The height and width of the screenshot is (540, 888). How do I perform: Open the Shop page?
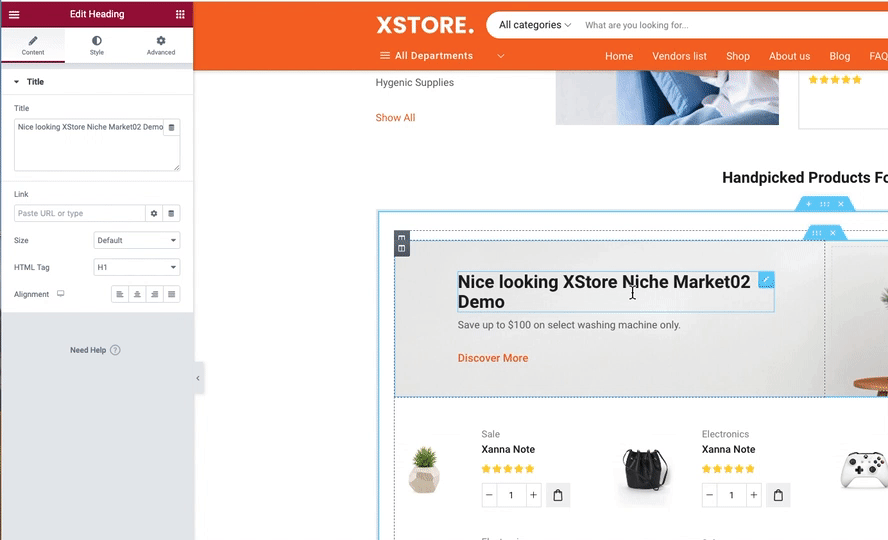(738, 56)
